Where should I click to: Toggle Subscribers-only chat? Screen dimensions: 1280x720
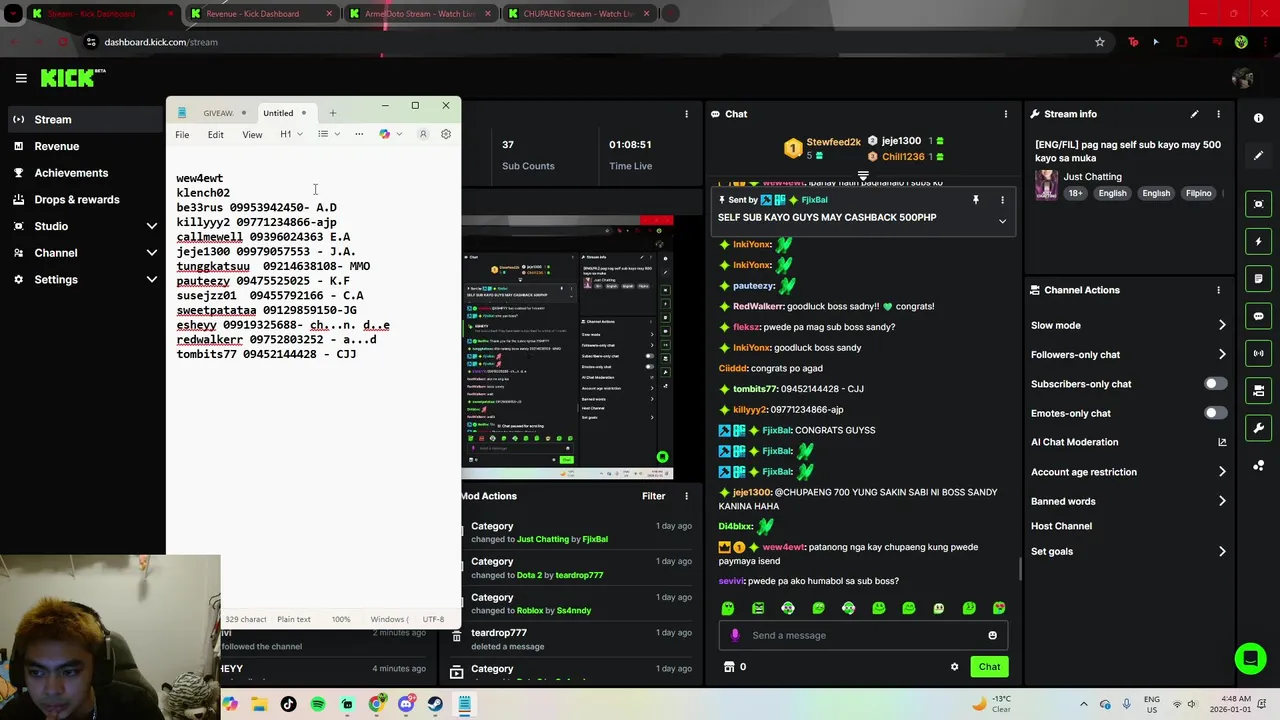click(x=1215, y=384)
